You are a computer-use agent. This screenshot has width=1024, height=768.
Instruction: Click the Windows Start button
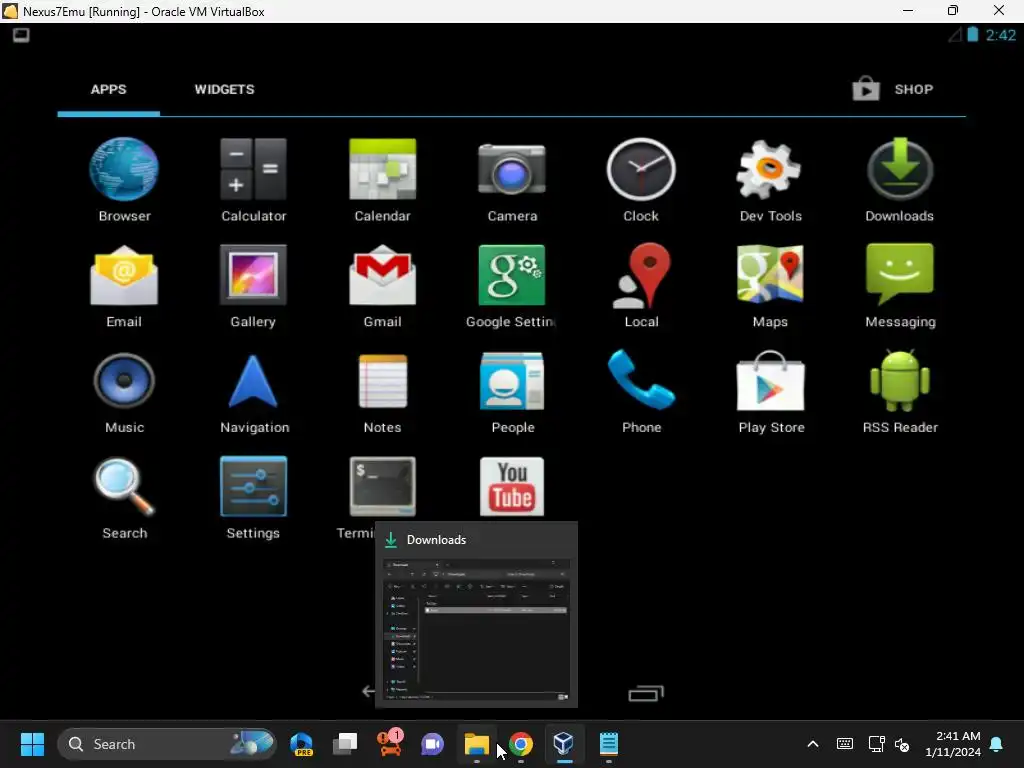click(x=32, y=744)
